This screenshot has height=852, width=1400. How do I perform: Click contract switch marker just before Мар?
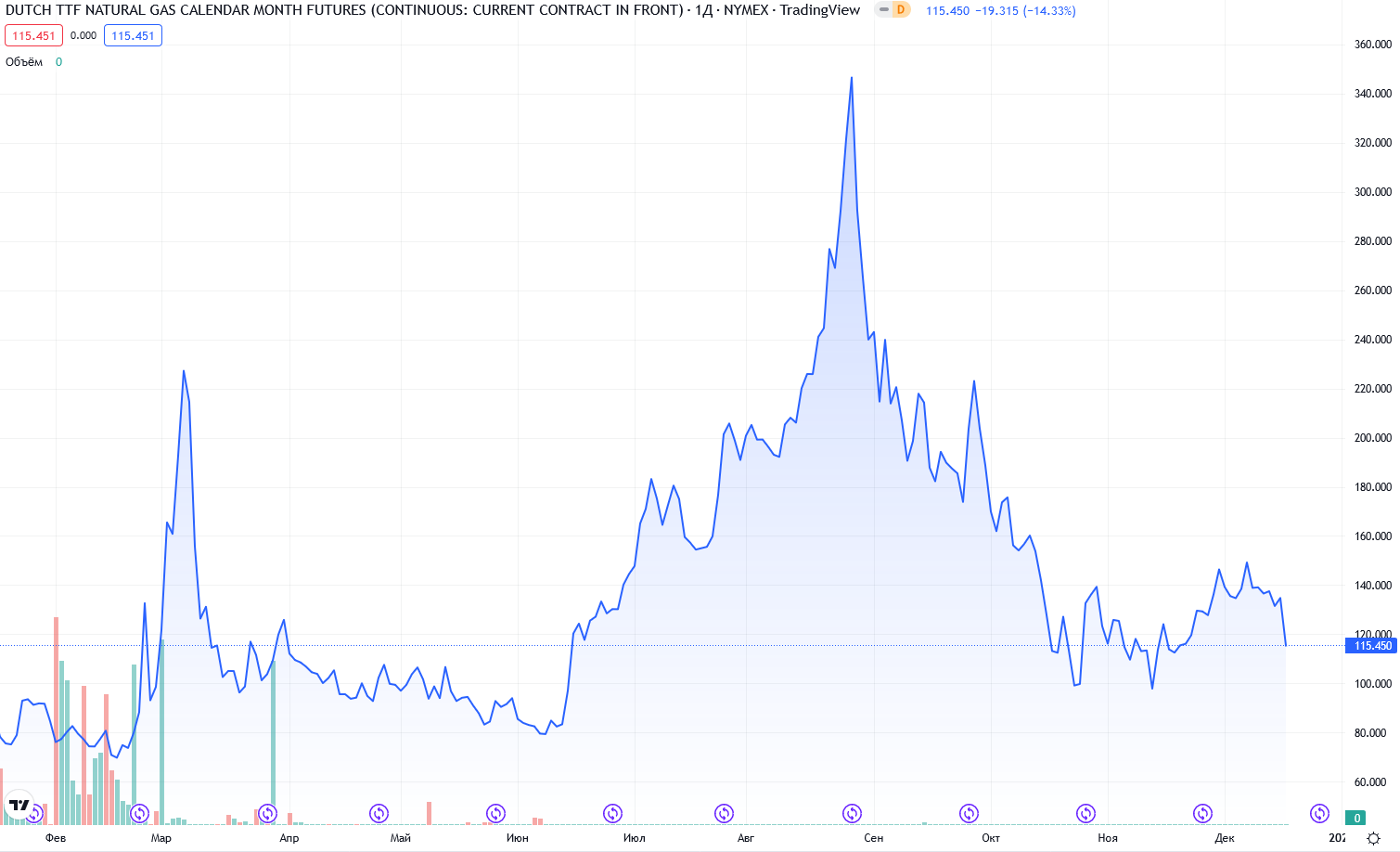(x=139, y=814)
